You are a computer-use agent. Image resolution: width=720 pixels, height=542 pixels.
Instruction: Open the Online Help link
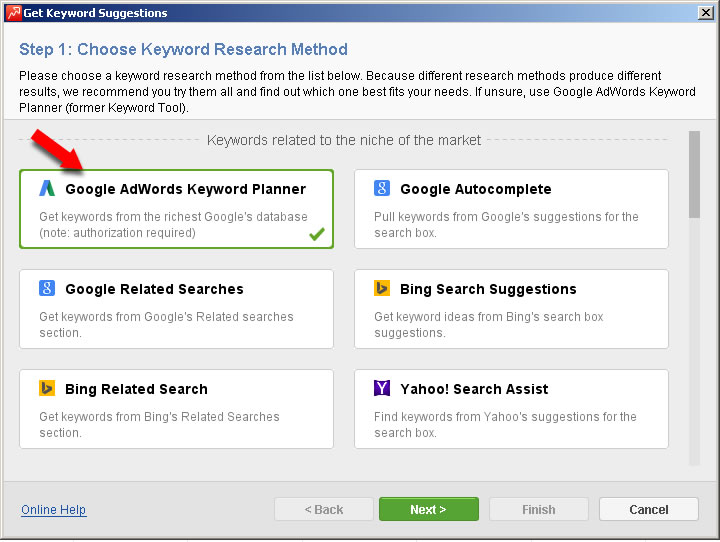point(53,509)
